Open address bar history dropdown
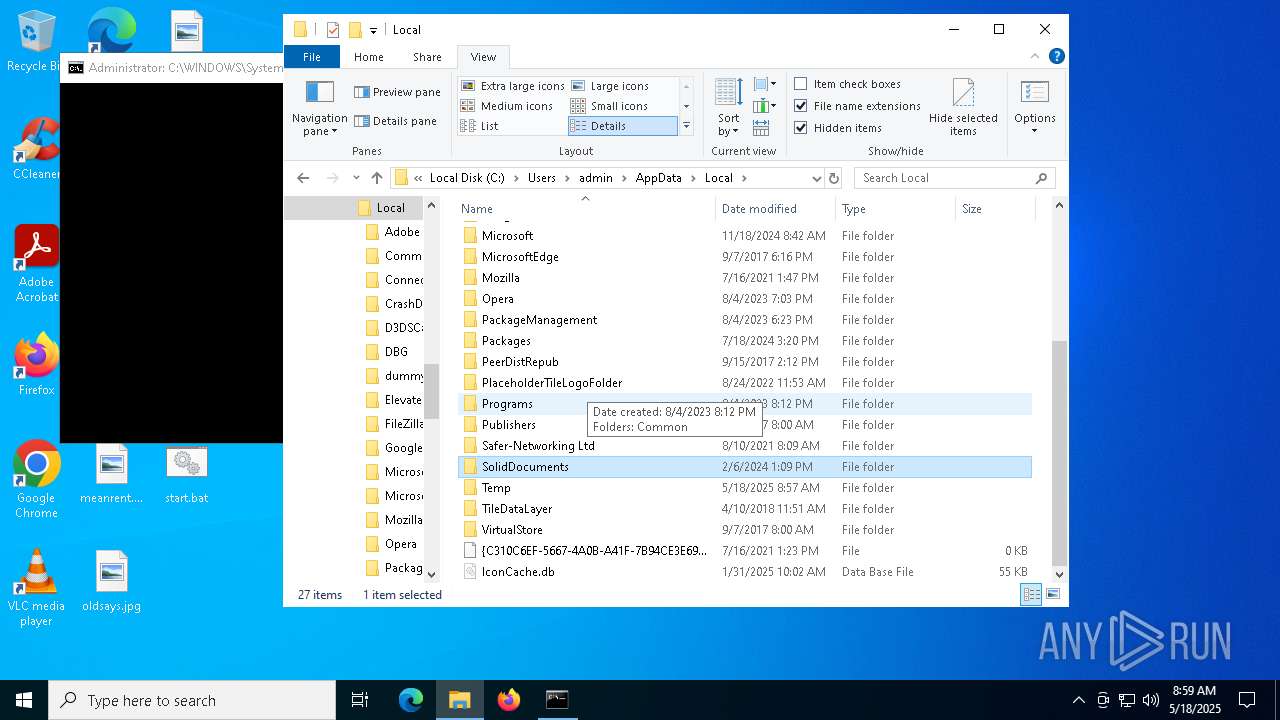 pos(816,178)
